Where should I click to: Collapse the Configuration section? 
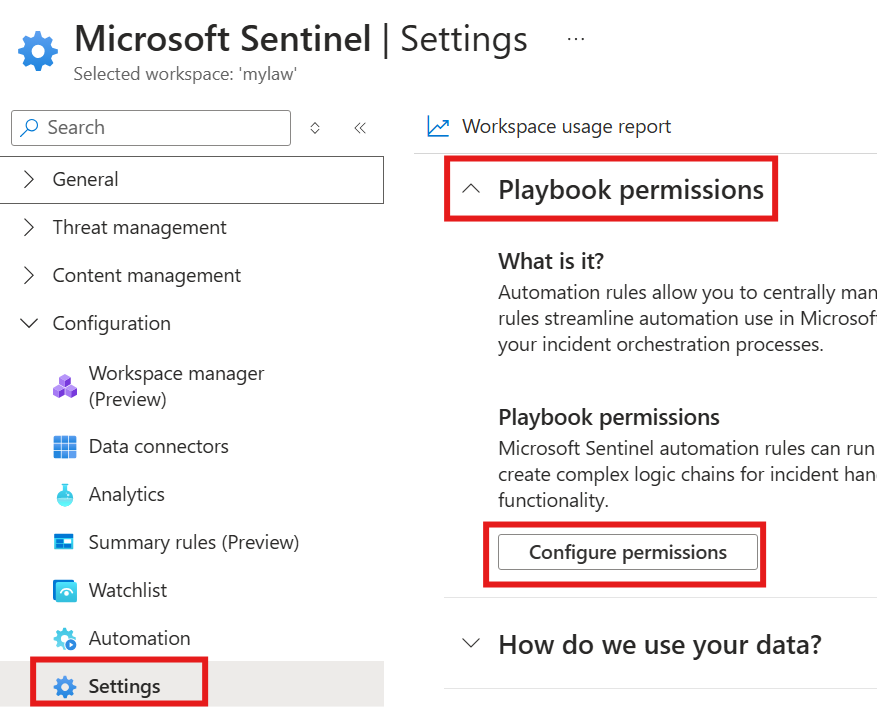(30, 324)
